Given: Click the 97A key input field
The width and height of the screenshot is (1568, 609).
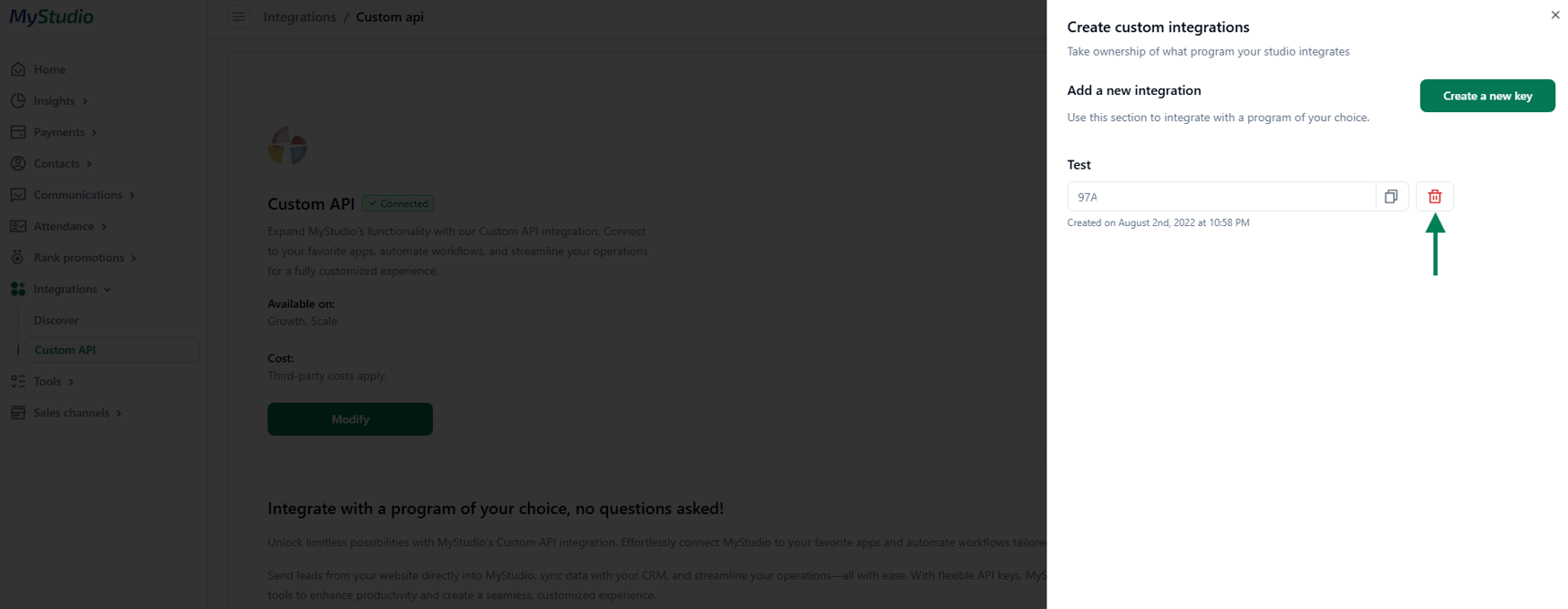Looking at the screenshot, I should click(x=1222, y=196).
